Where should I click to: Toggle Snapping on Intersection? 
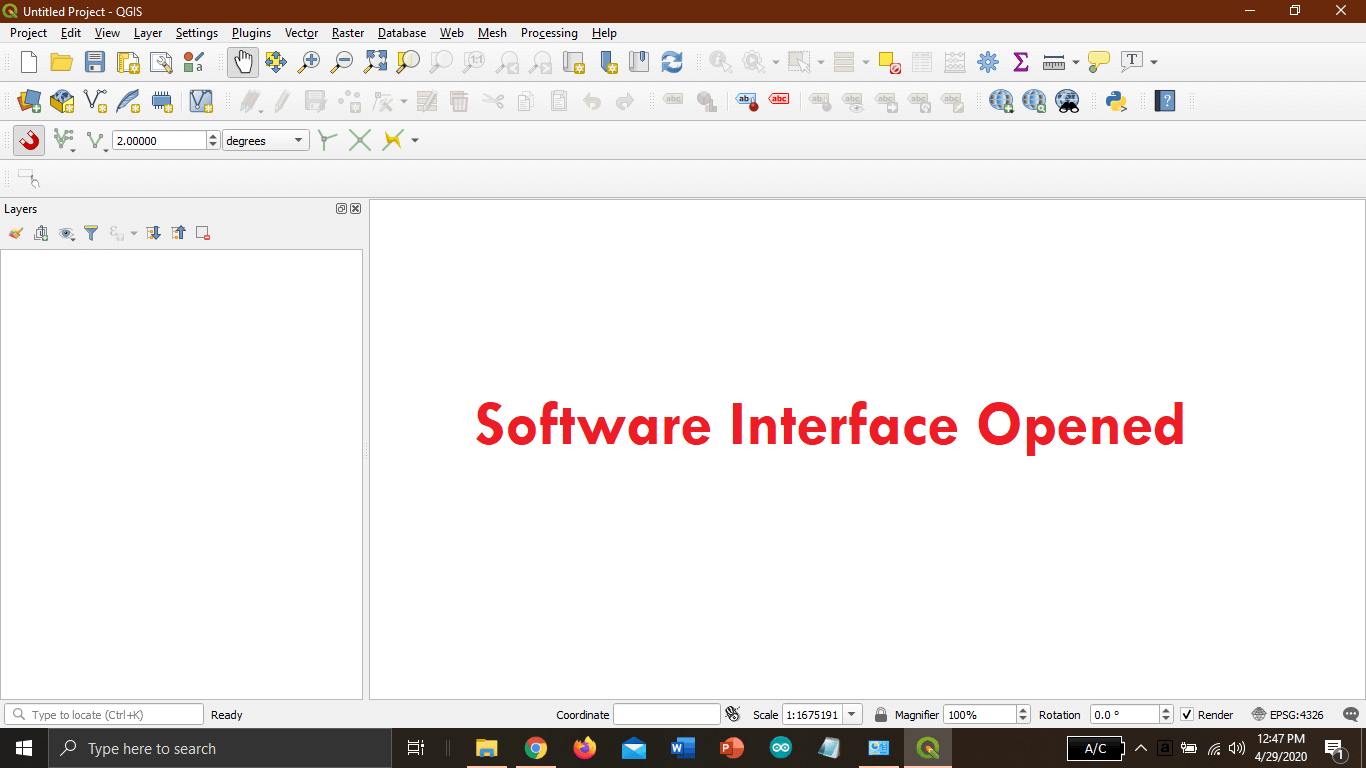360,140
